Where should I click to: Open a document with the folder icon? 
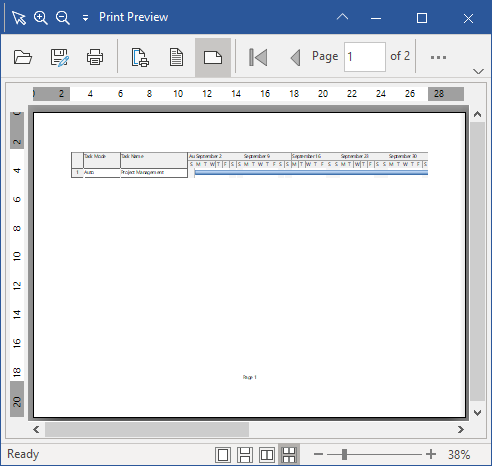coord(23,57)
